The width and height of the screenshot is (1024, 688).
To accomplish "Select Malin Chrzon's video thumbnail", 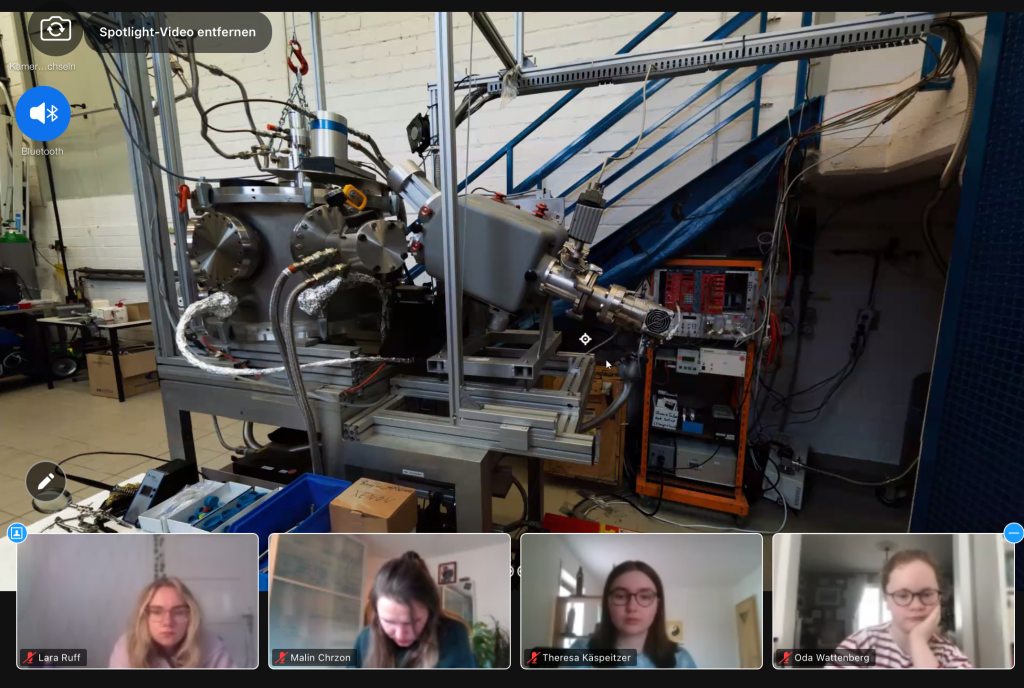I will (389, 600).
